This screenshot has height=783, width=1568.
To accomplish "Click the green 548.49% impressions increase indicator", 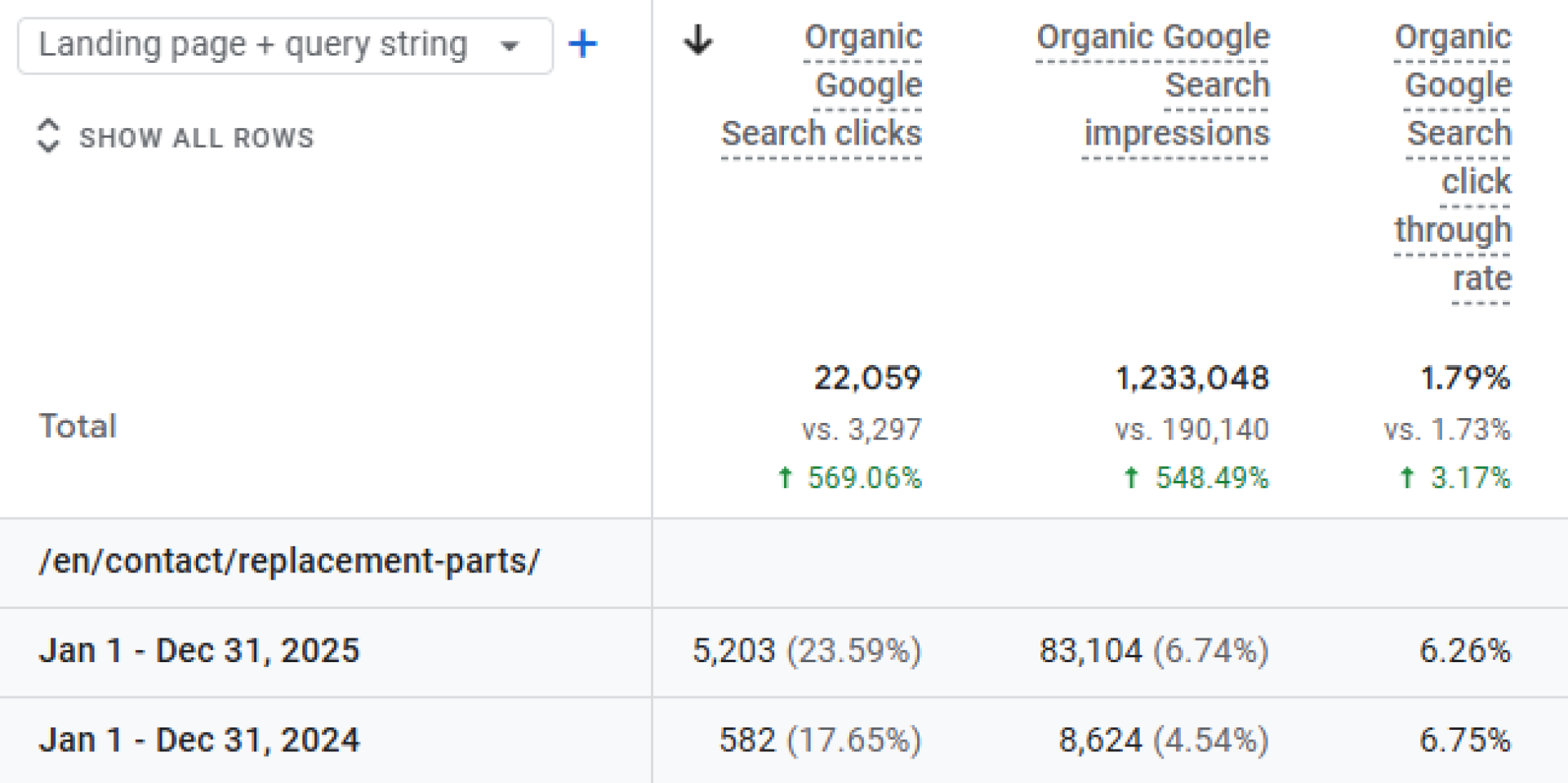I will [x=1197, y=478].
